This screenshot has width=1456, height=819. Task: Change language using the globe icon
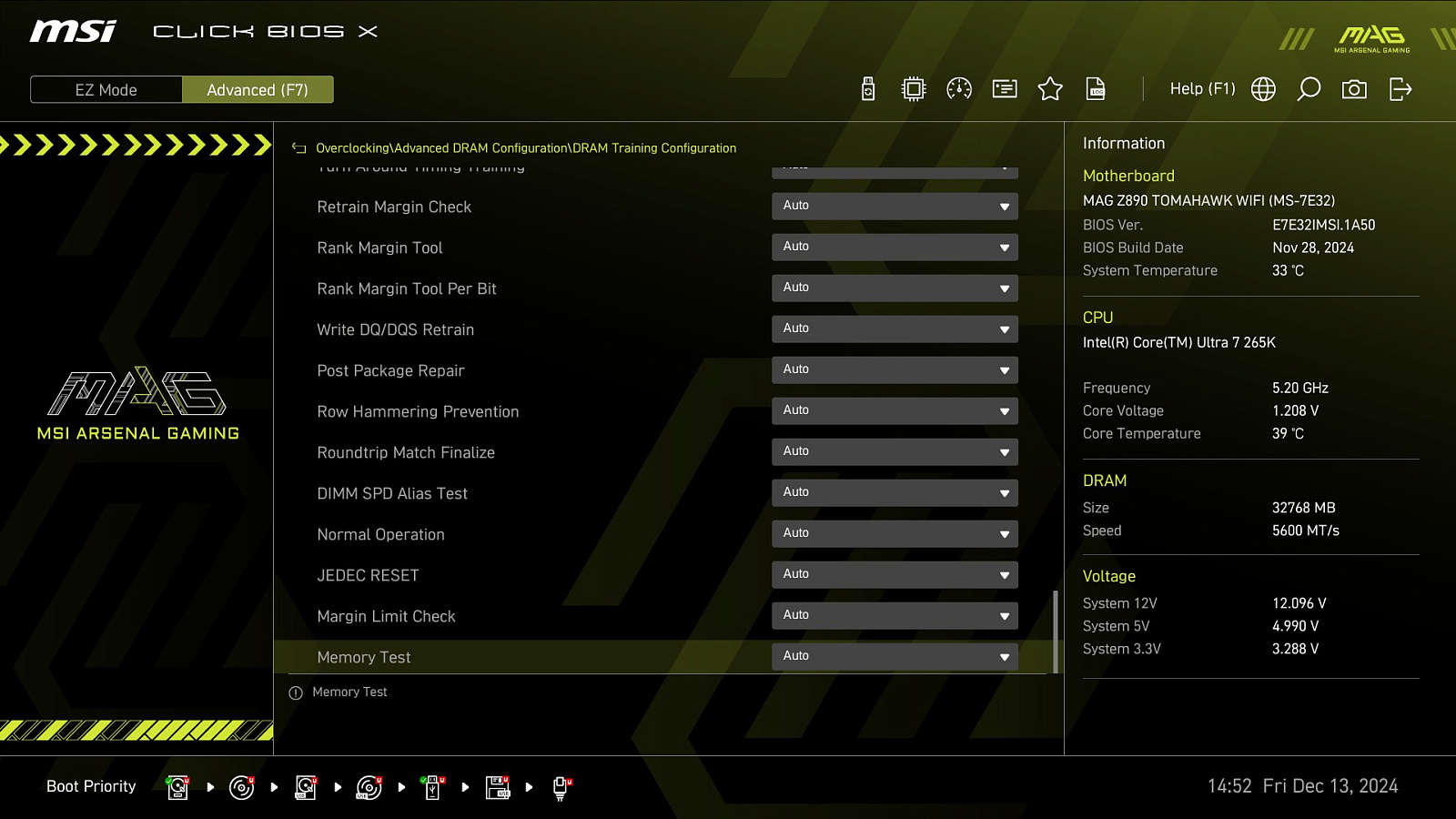pyautogui.click(x=1263, y=89)
